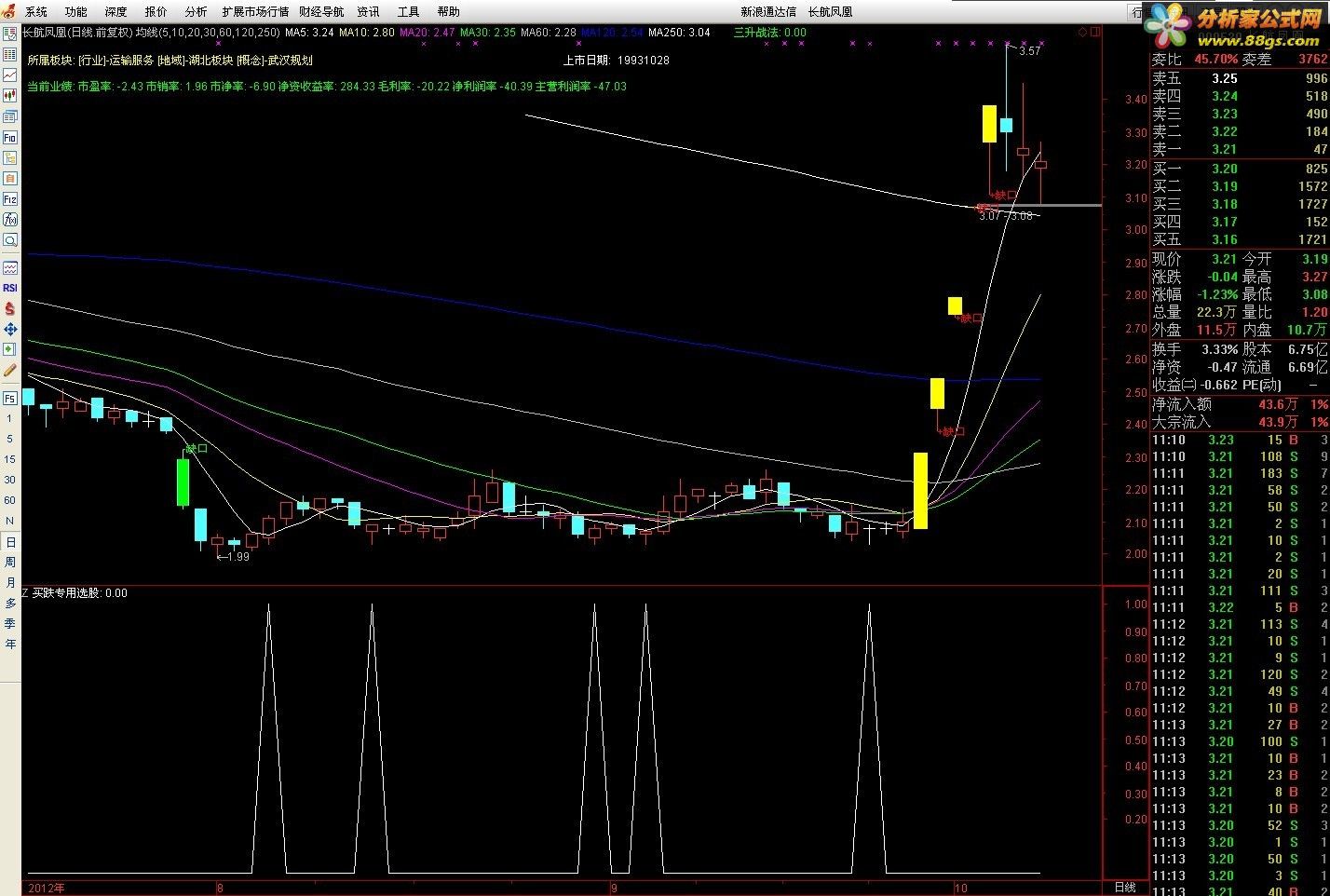Click the 湖北板块 region sector link
Screen dimensions: 1330x896
coord(210,61)
